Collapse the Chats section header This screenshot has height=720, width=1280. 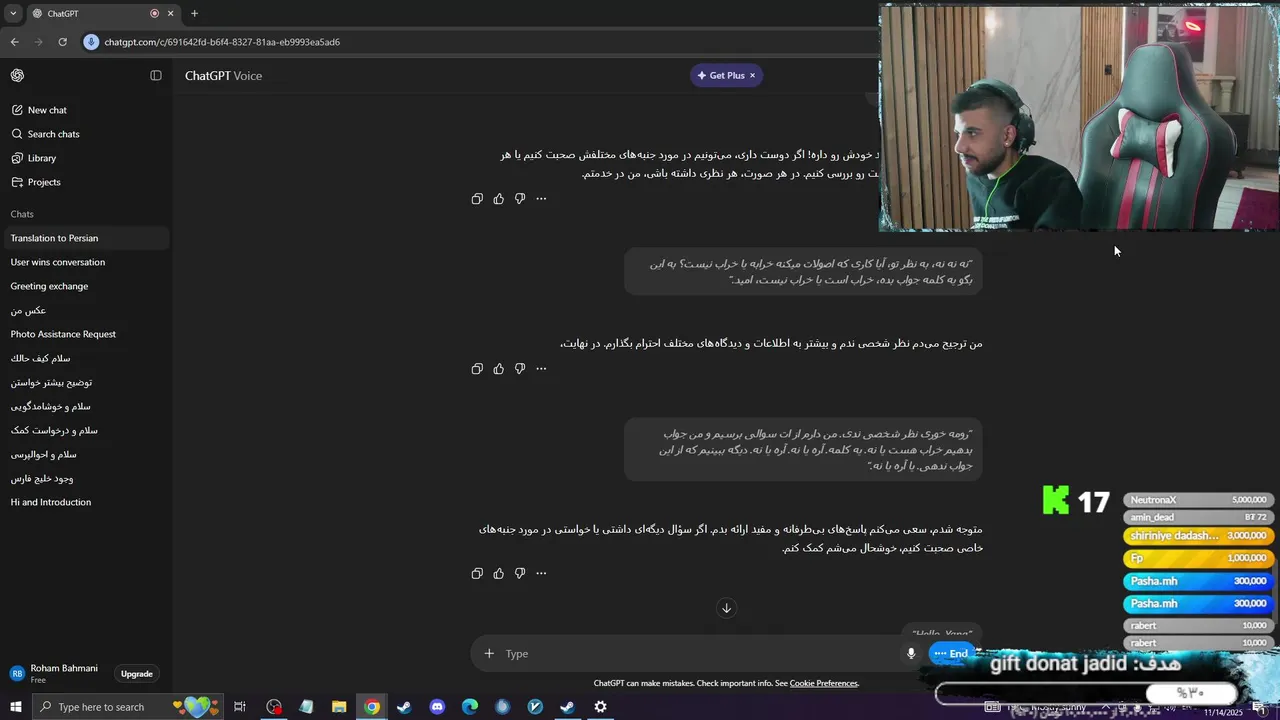pos(22,214)
